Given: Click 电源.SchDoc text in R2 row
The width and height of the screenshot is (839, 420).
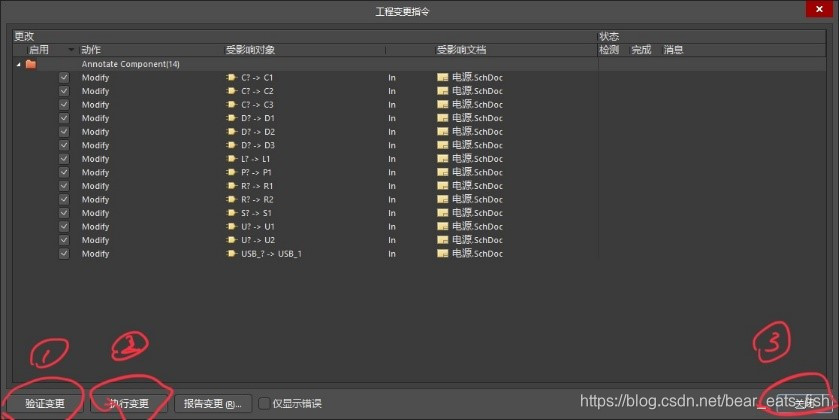Looking at the screenshot, I should [x=477, y=200].
